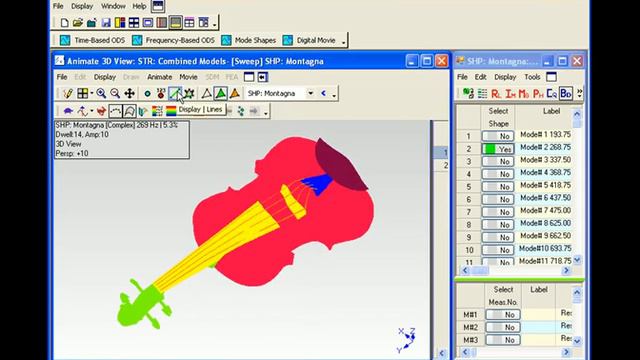
Task: Select Mode# 6 437.50 label cell
Action: [545, 198]
